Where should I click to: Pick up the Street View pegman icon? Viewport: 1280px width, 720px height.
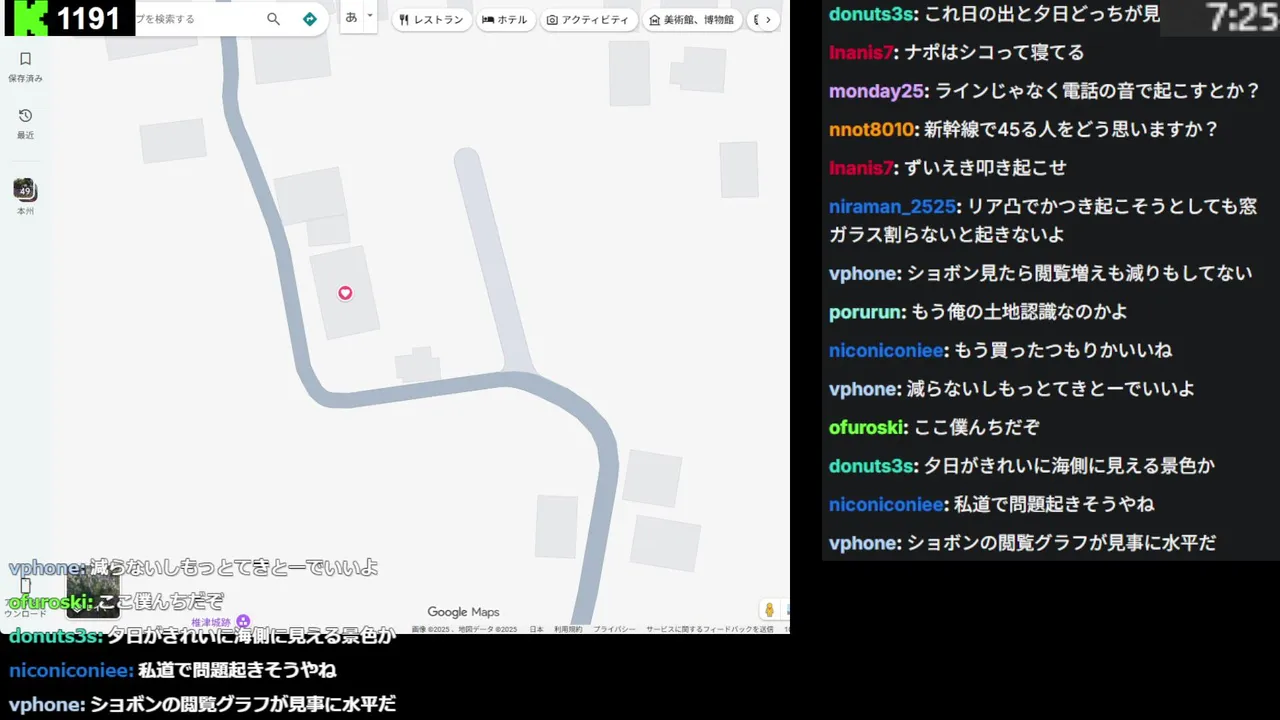[769, 610]
